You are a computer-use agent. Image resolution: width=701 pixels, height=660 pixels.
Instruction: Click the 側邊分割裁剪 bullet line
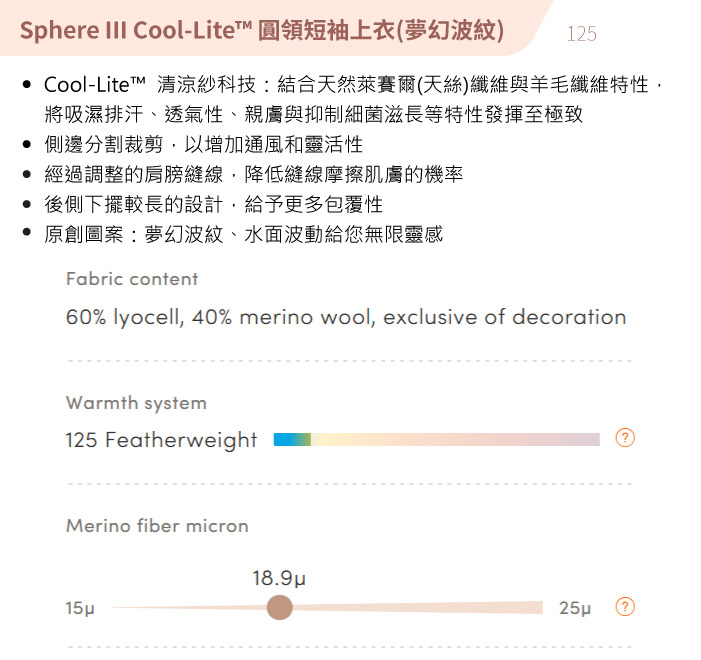coord(203,144)
